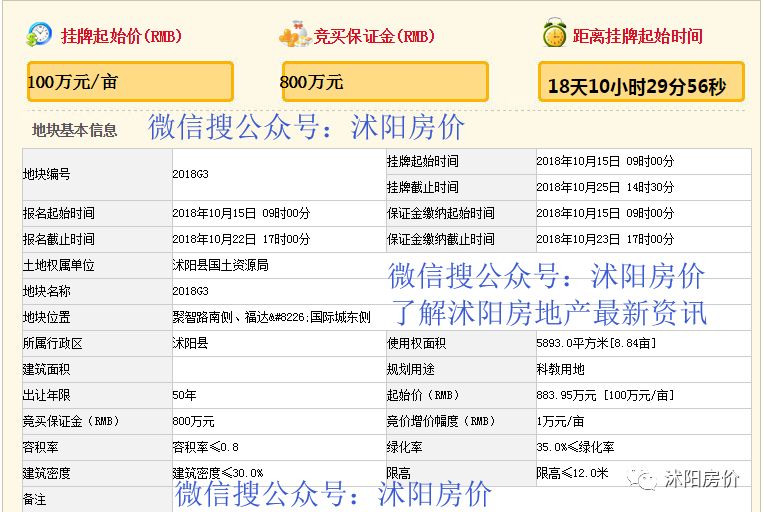764x512 pixels.
Task: Click the 2018G3 value beside 地块名称
Action: click(x=191, y=291)
